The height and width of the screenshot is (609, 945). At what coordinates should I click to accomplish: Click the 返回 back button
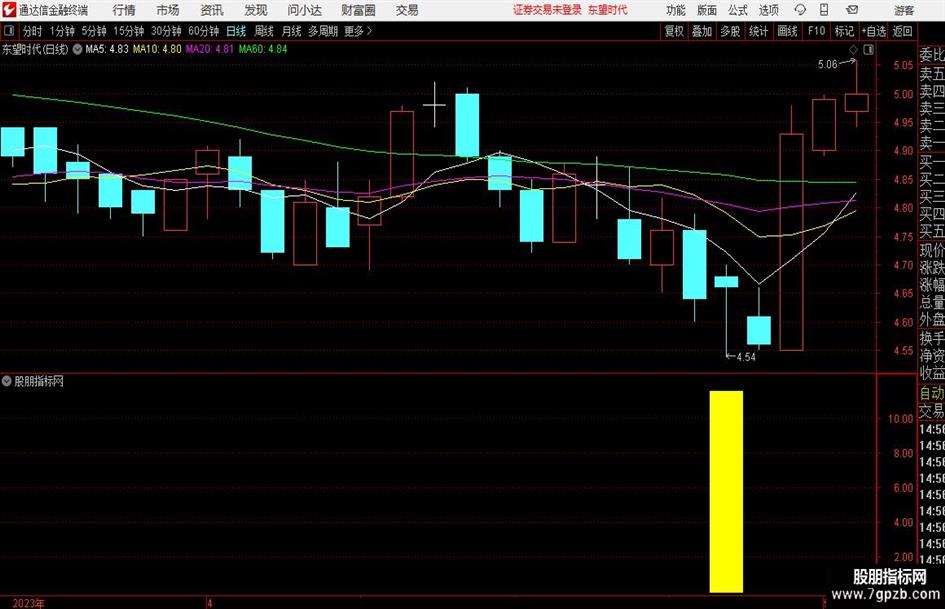coord(902,31)
